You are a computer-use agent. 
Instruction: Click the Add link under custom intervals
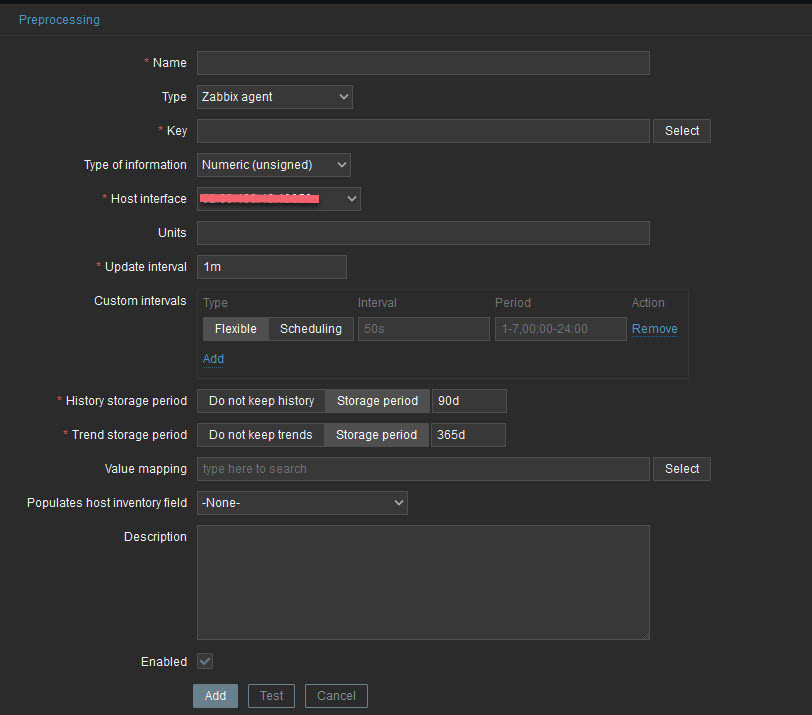click(213, 359)
